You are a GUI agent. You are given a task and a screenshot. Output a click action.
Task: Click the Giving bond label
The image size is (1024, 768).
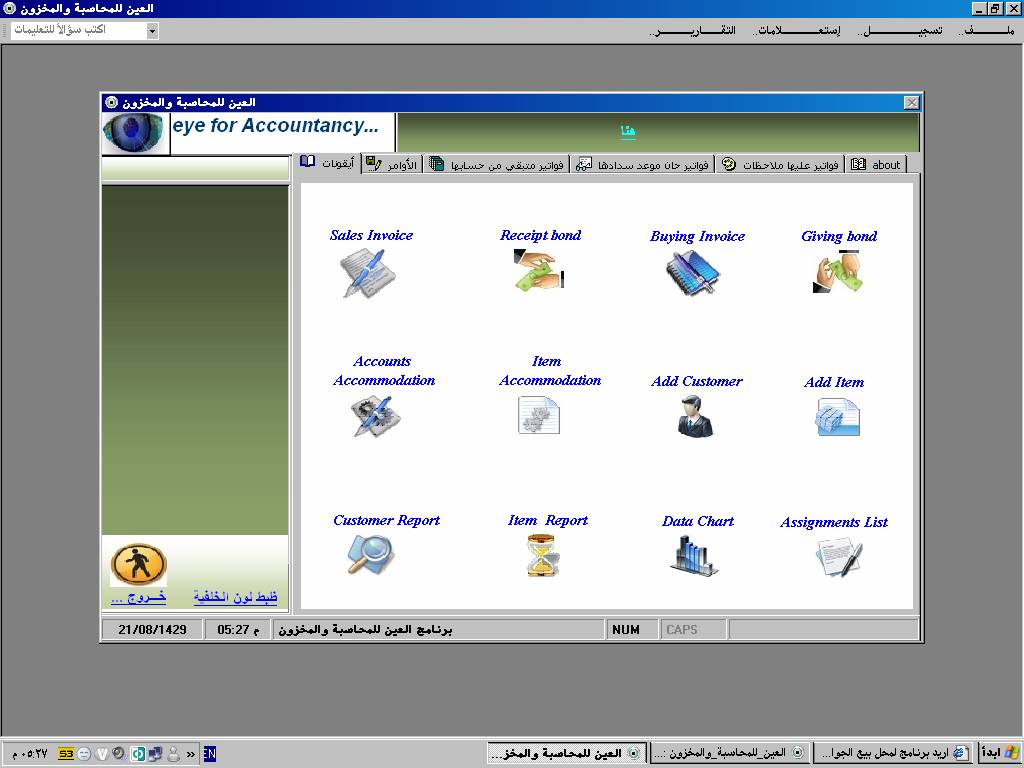pos(839,236)
